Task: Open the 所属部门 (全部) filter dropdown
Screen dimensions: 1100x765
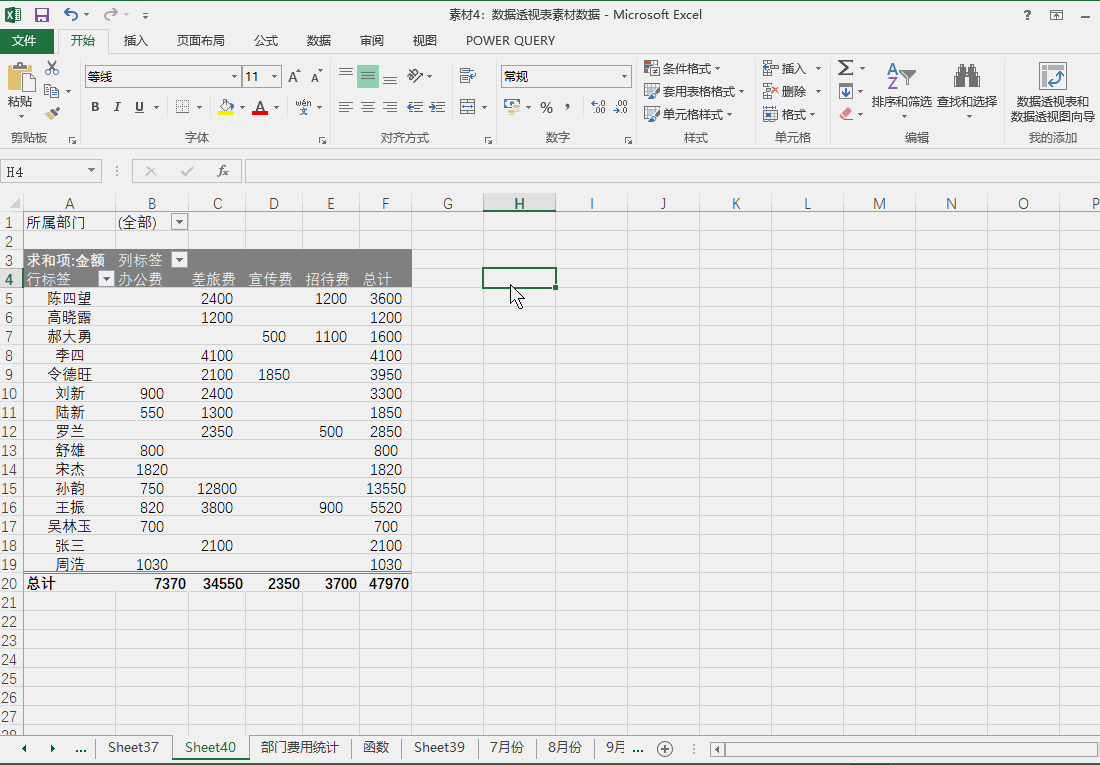Action: (178, 221)
